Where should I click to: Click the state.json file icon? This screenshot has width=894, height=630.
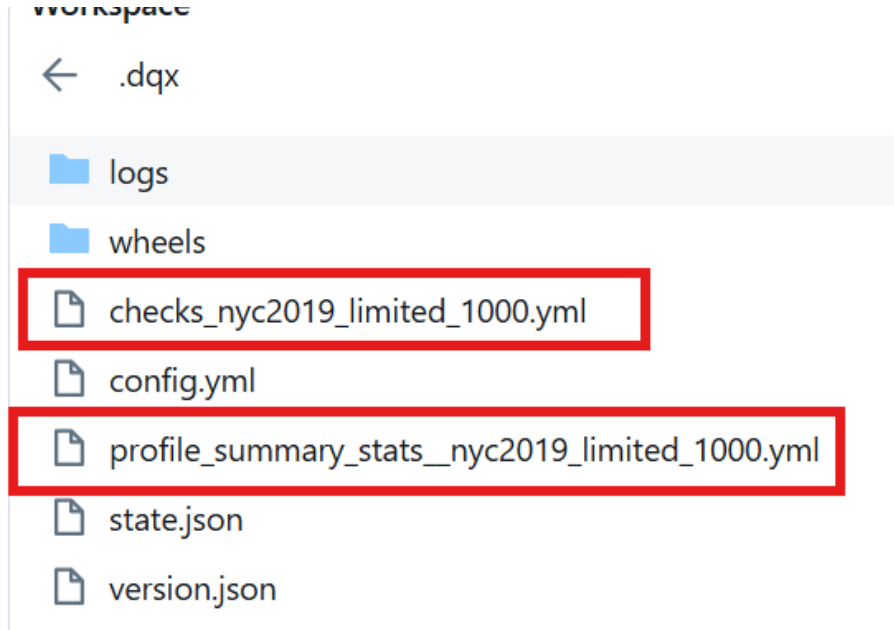click(x=69, y=517)
